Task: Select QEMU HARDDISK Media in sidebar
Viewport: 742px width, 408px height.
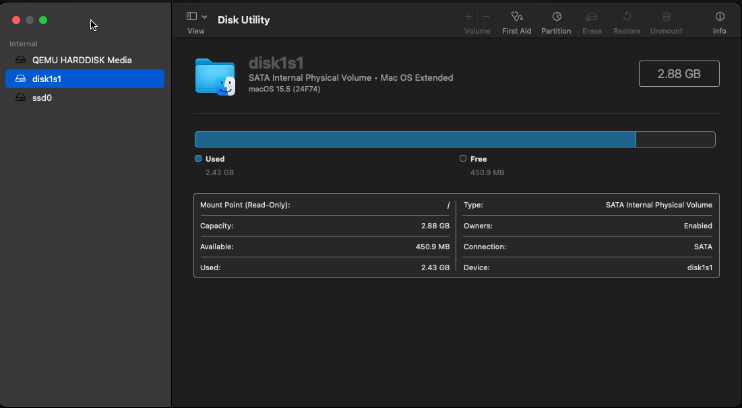Action: coord(85,60)
